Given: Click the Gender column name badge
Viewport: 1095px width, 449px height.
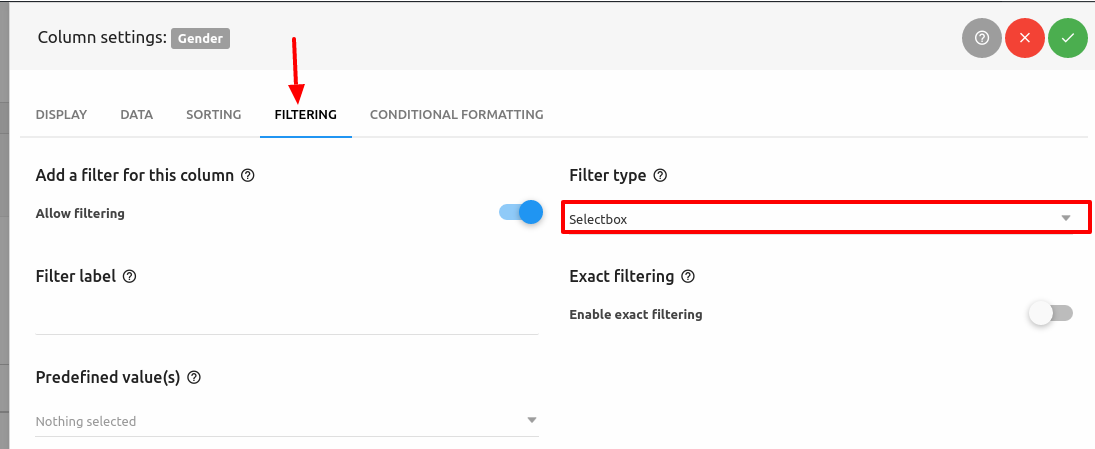Looking at the screenshot, I should 200,38.
